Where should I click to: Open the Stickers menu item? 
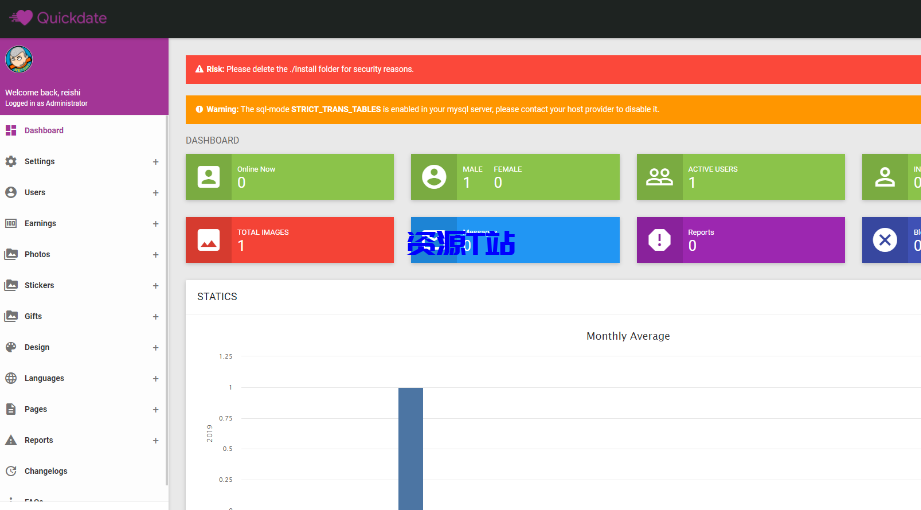tap(39, 285)
